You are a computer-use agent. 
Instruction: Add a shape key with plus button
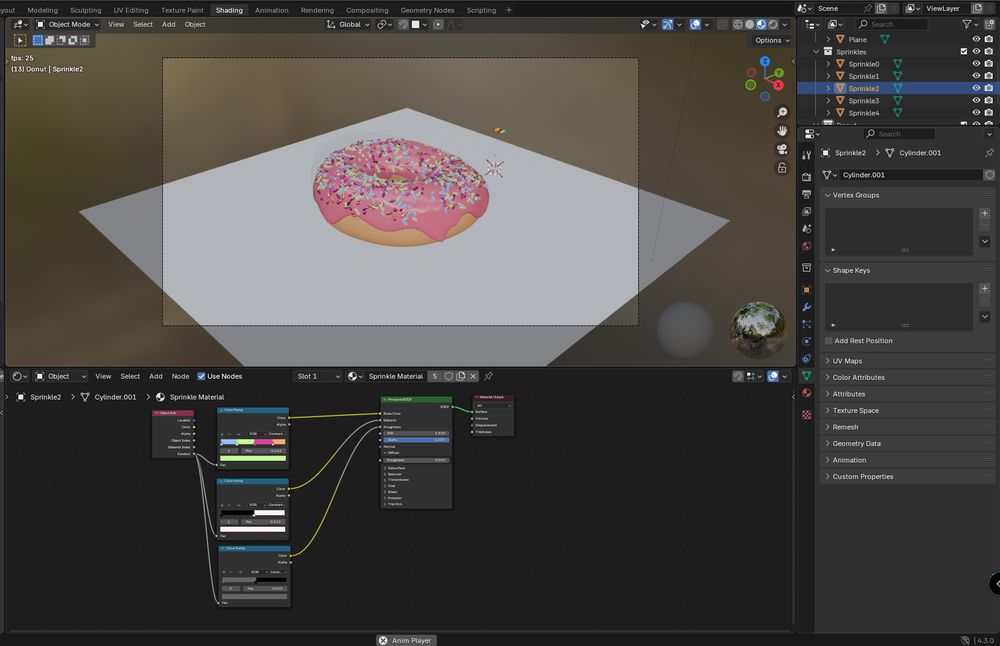pos(985,288)
